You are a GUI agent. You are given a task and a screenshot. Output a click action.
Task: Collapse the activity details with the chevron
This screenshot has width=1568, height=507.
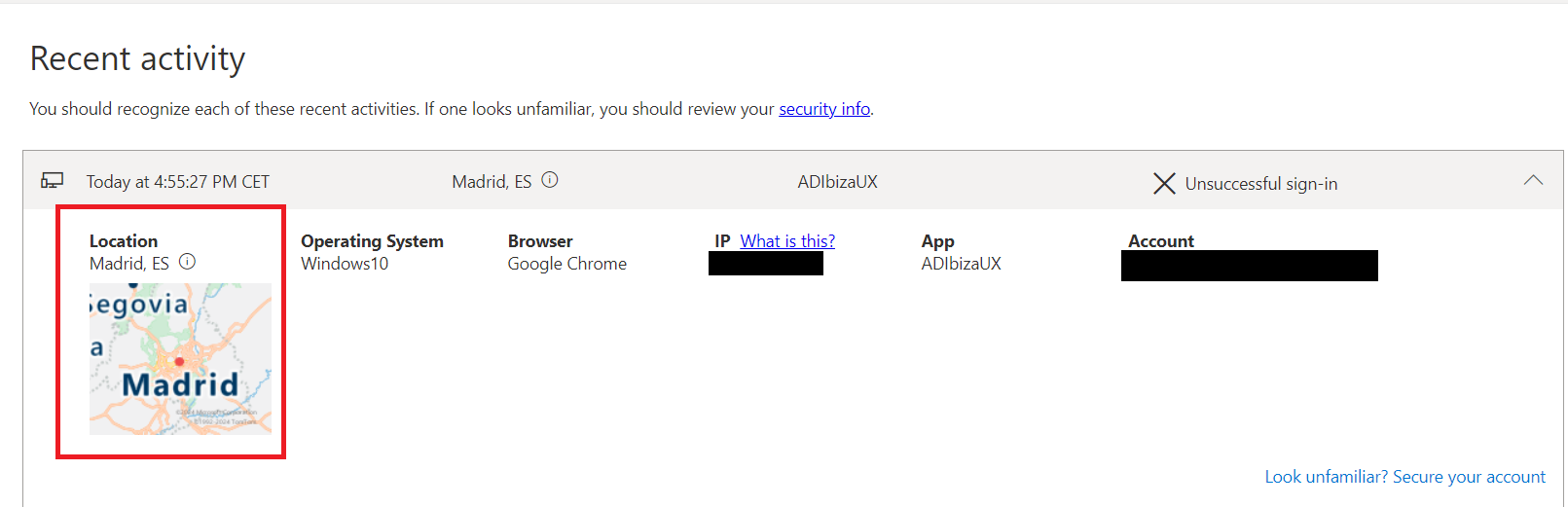pos(1533,180)
